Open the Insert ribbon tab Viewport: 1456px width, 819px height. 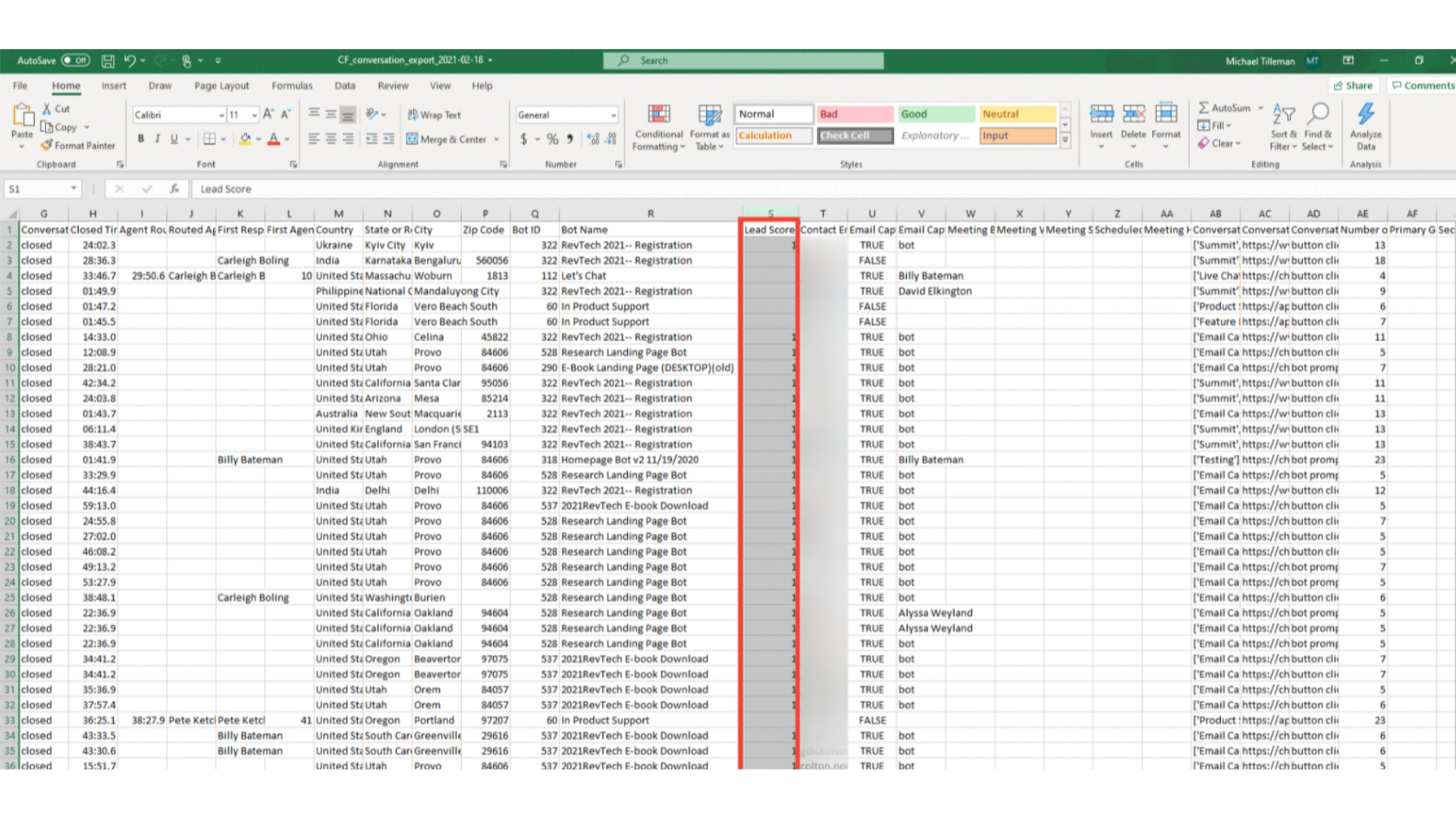tap(114, 86)
